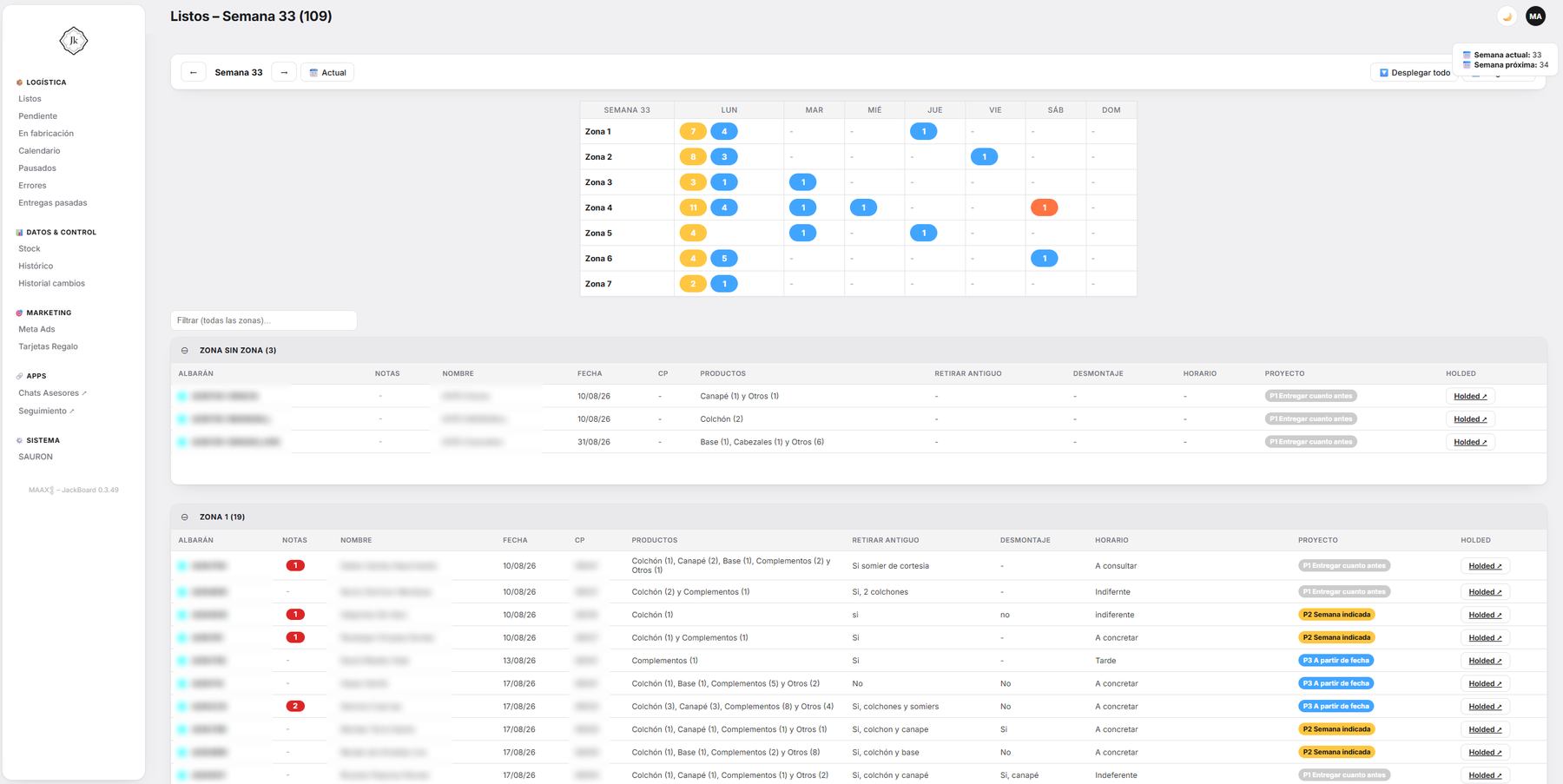Click the red notes badge in the A consultar row
The image size is (1563, 784).
coord(295,566)
